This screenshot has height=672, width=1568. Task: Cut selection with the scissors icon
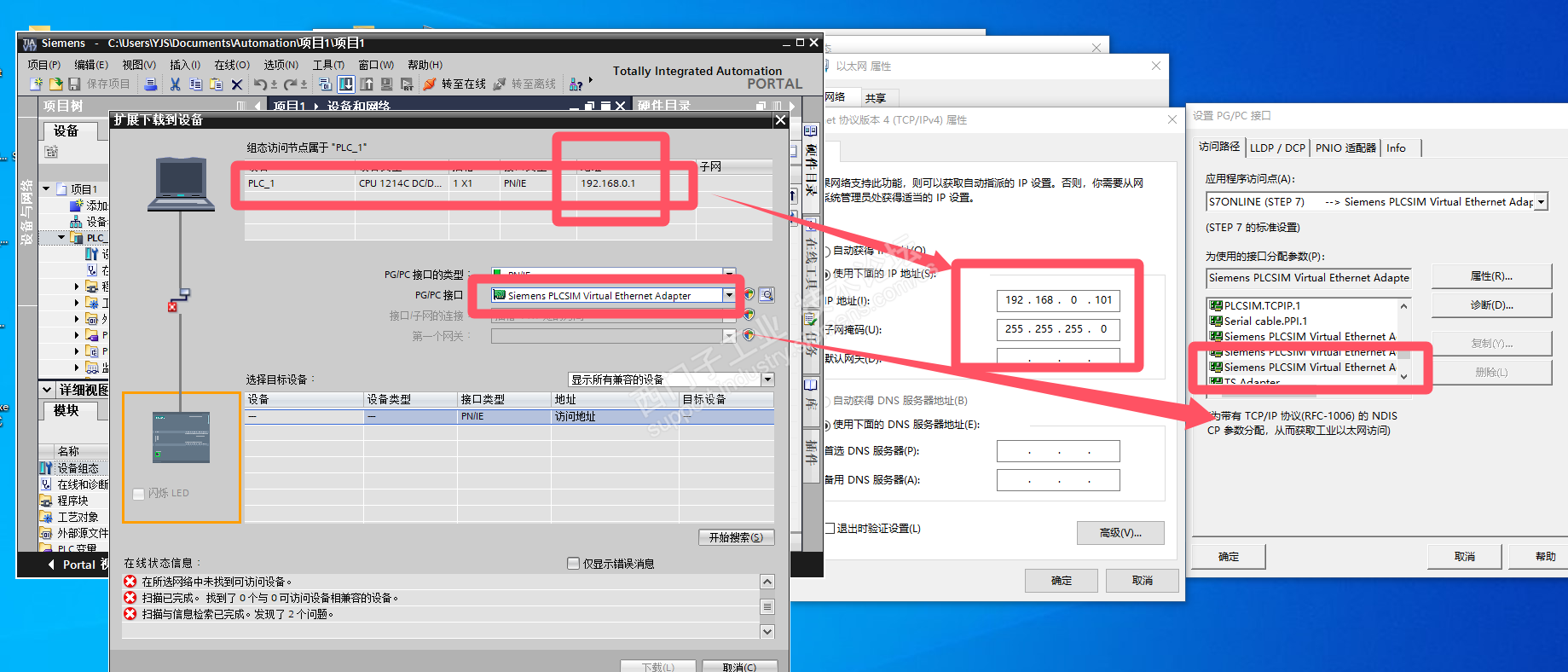(175, 84)
